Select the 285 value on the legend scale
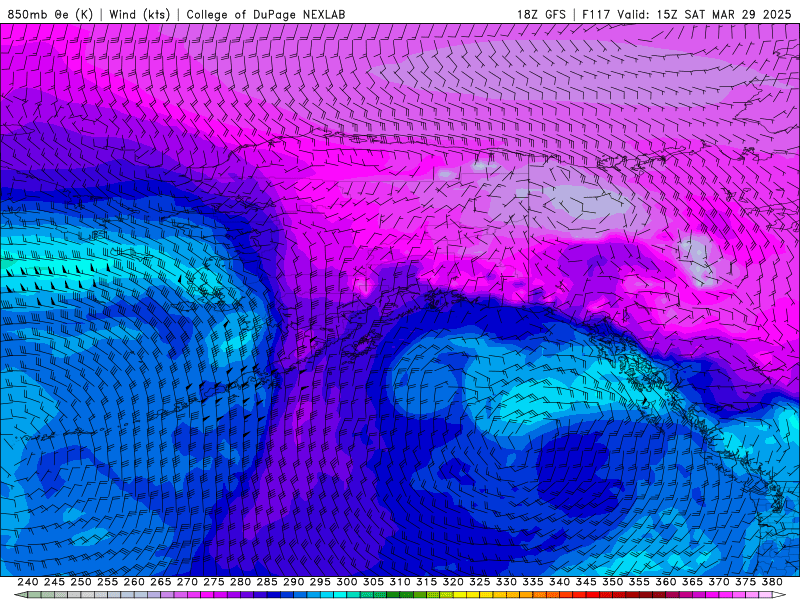Viewport: 800px width, 600px height. click(267, 582)
